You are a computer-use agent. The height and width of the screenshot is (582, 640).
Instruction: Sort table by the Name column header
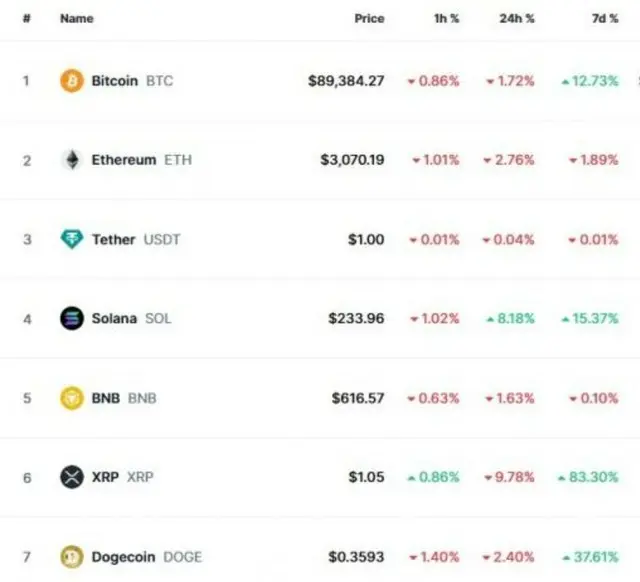click(77, 19)
